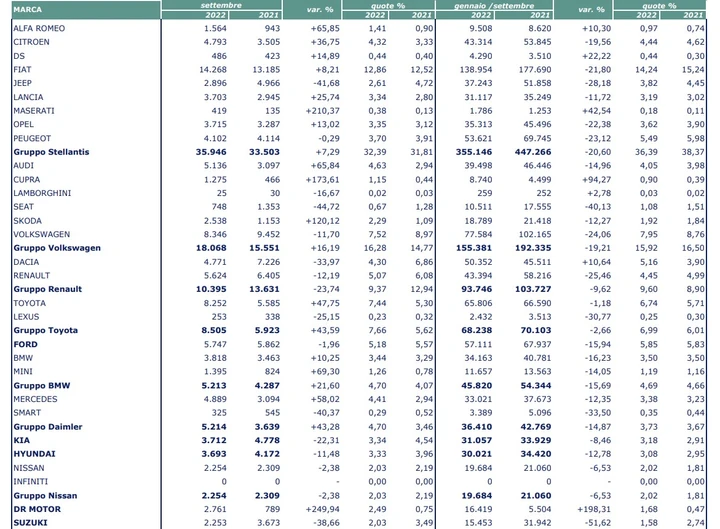Click the gennaio/settembre column group header
720x529 pixels.
(494, 6)
